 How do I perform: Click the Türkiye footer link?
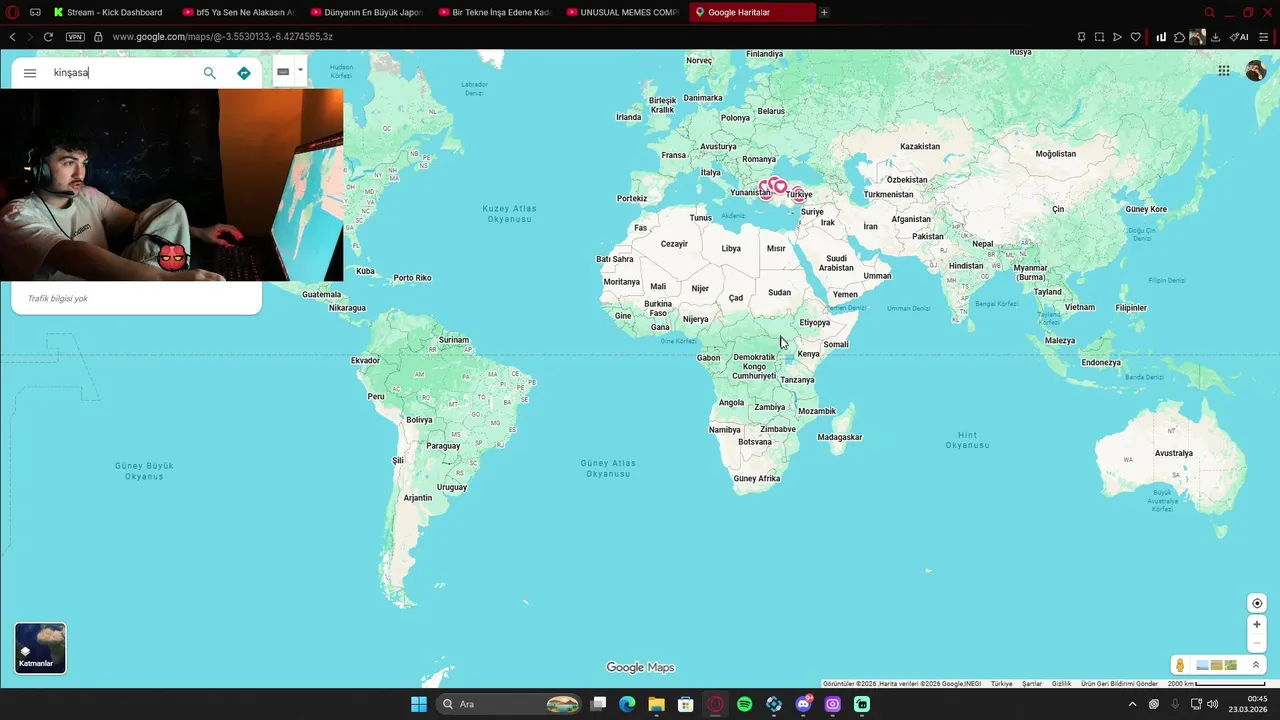pyautogui.click(x=1001, y=684)
